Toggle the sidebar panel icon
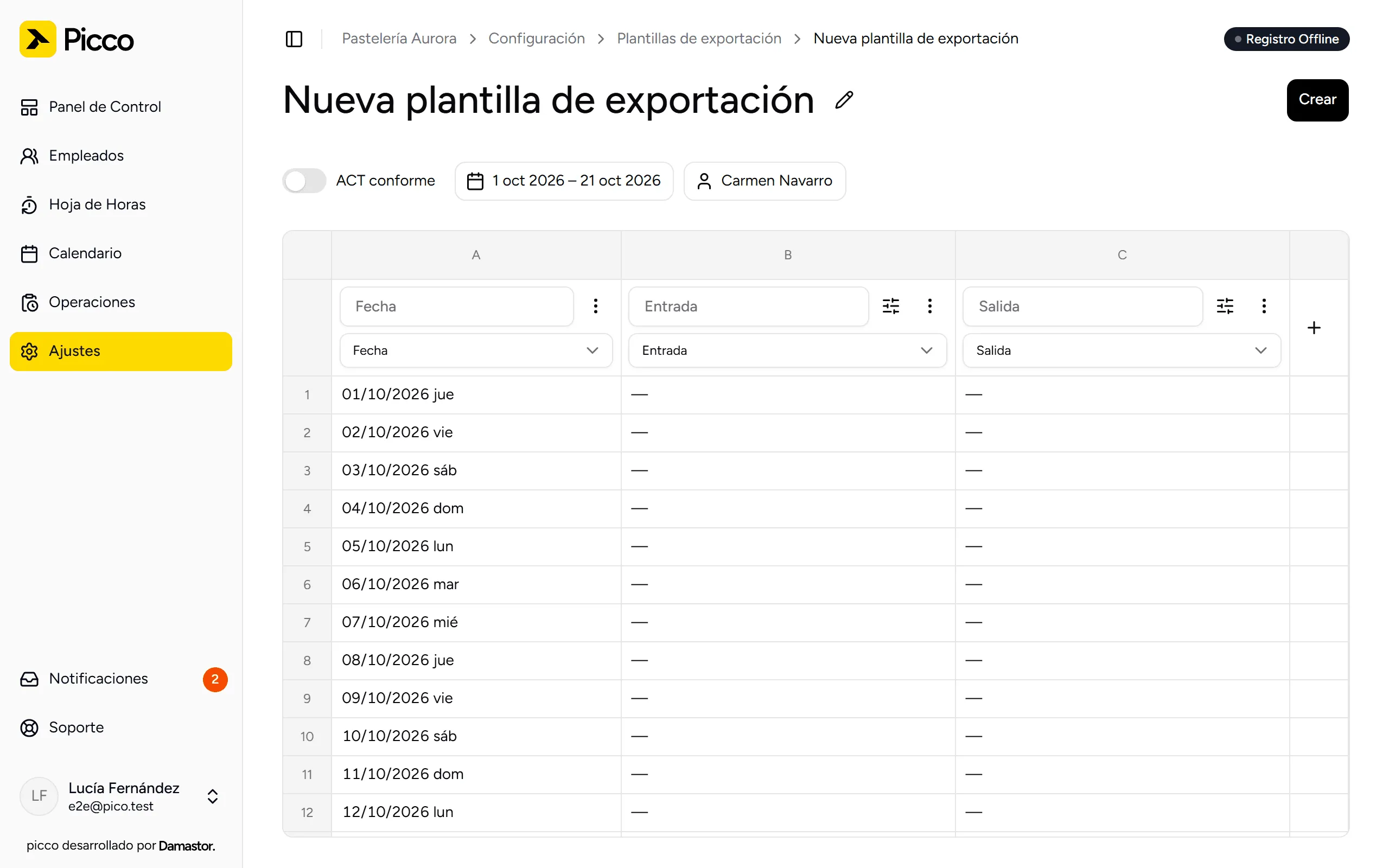This screenshot has height=868, width=1389. point(294,39)
